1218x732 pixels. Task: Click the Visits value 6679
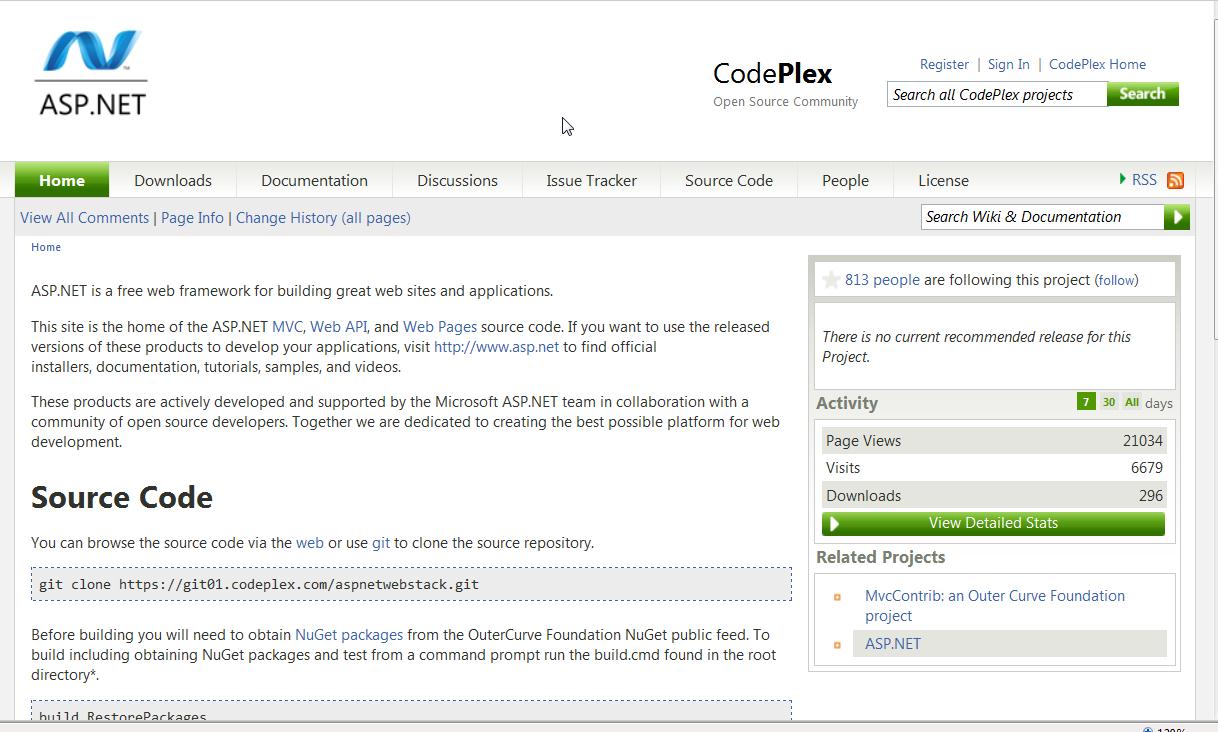coord(1147,468)
